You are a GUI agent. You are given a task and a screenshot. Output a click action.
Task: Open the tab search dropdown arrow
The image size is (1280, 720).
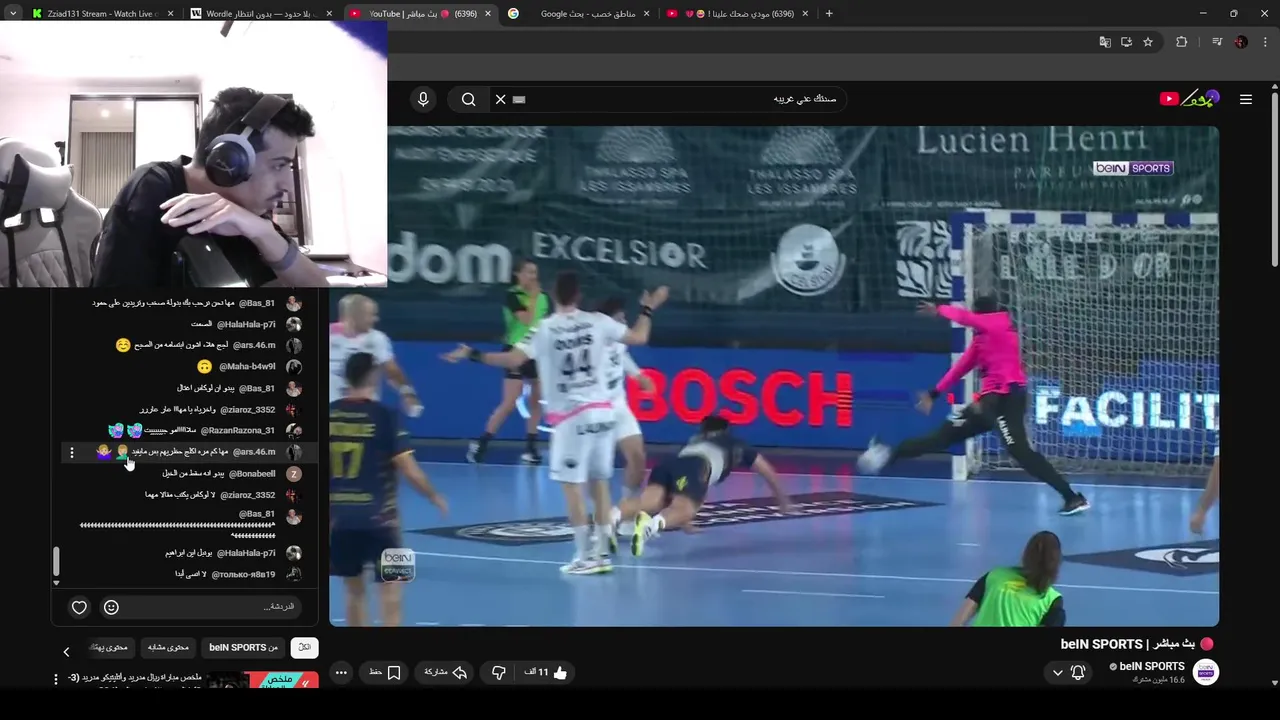(11, 14)
